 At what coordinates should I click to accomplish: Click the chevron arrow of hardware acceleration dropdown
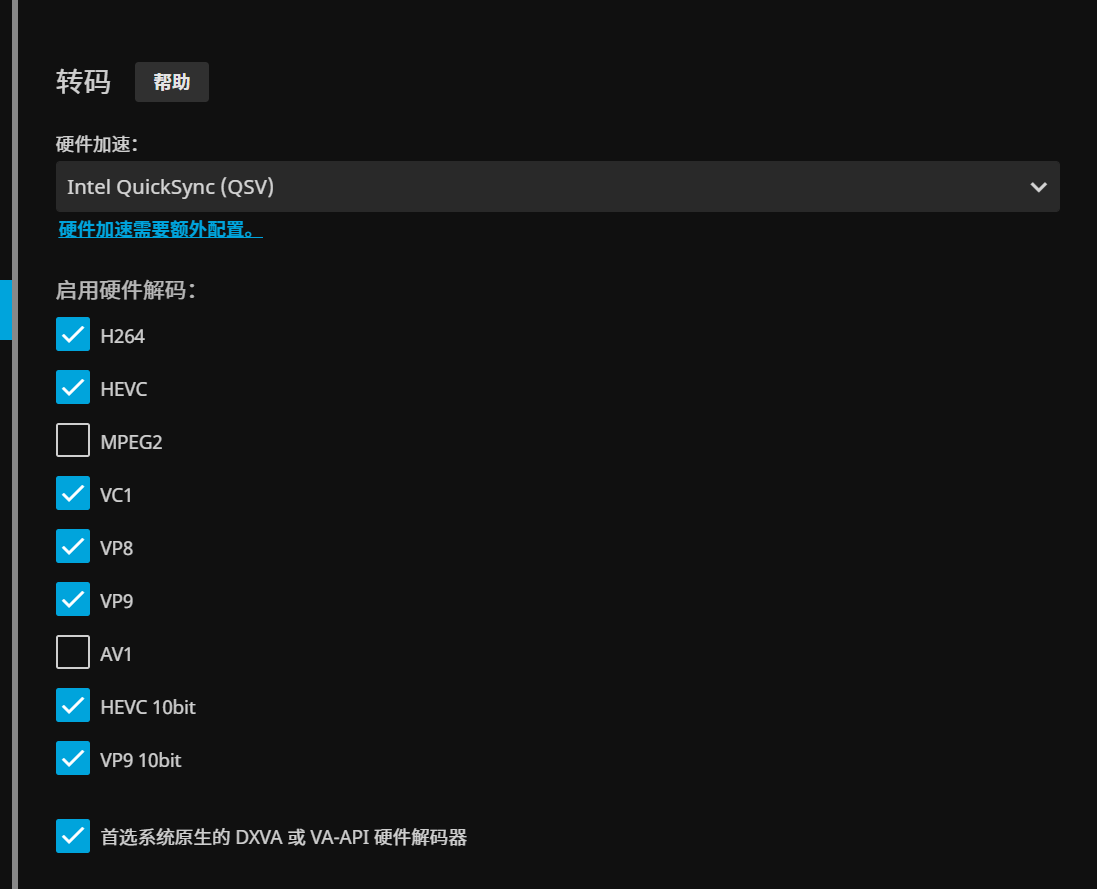[x=1038, y=187]
